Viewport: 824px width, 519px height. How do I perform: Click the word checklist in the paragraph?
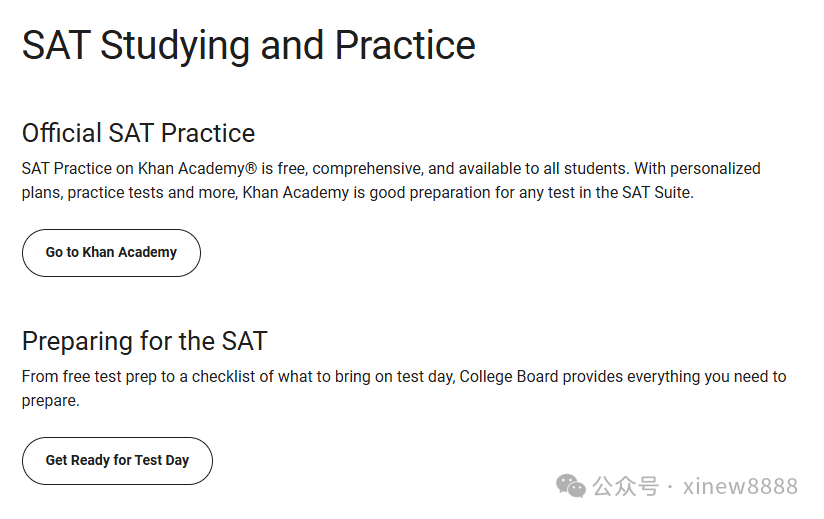click(x=213, y=377)
